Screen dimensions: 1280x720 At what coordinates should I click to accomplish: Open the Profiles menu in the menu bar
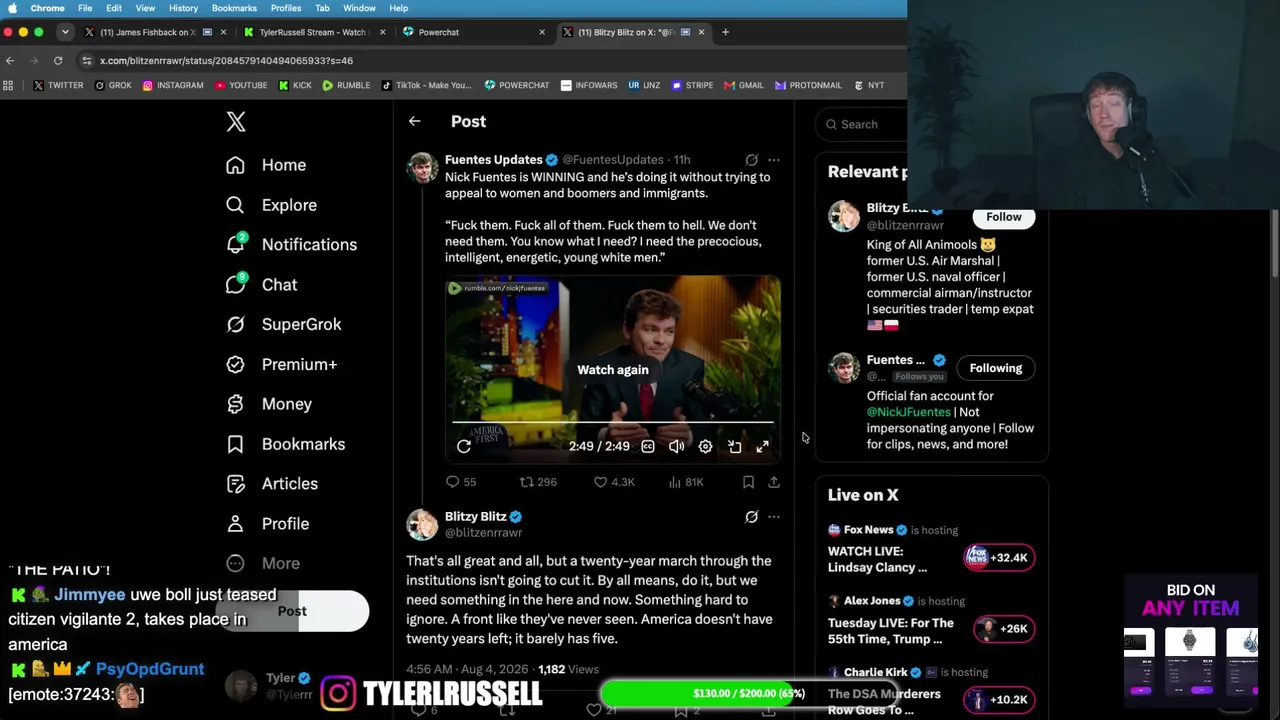[286, 8]
